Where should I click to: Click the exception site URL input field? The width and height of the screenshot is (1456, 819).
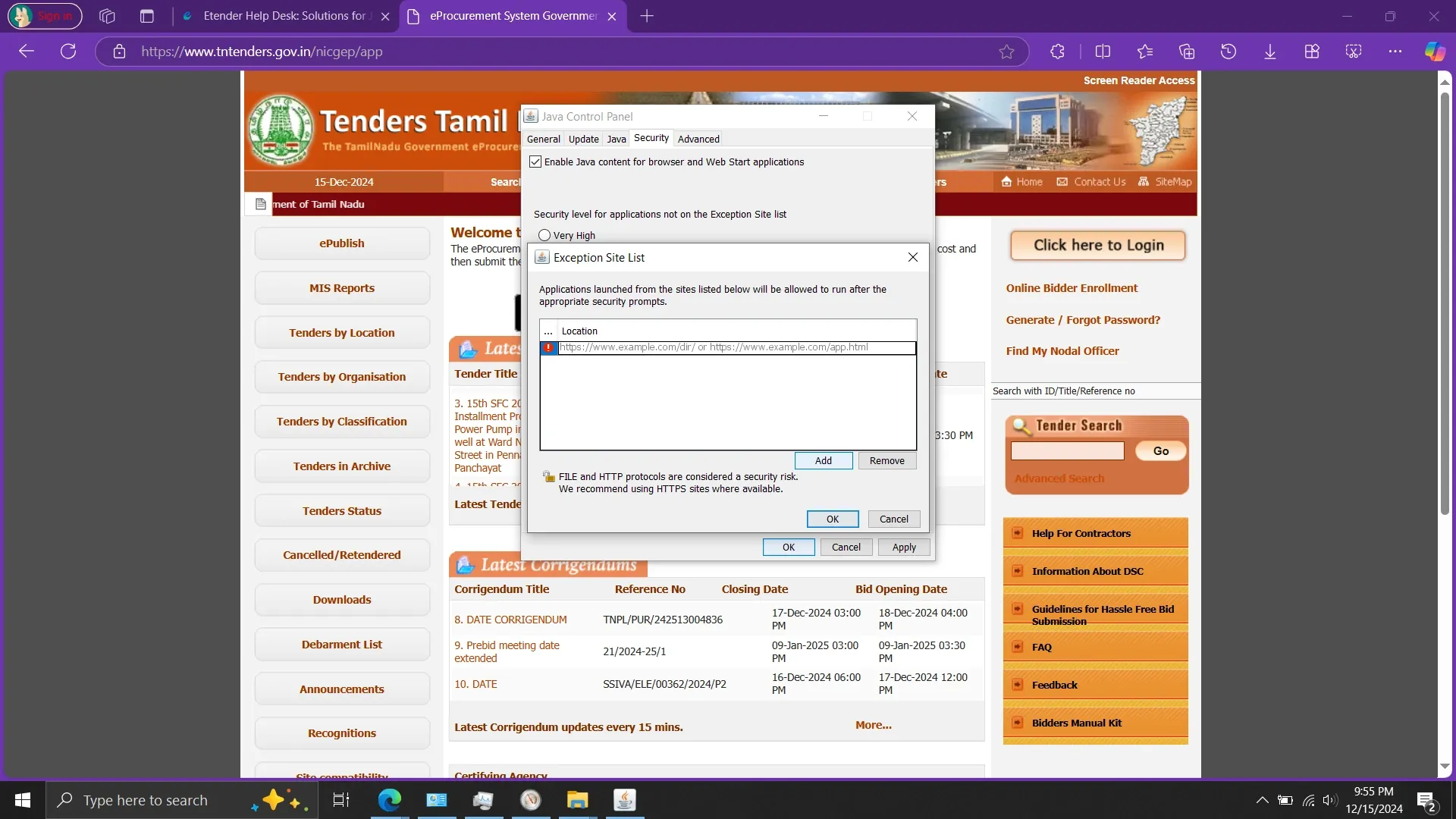[x=737, y=348]
